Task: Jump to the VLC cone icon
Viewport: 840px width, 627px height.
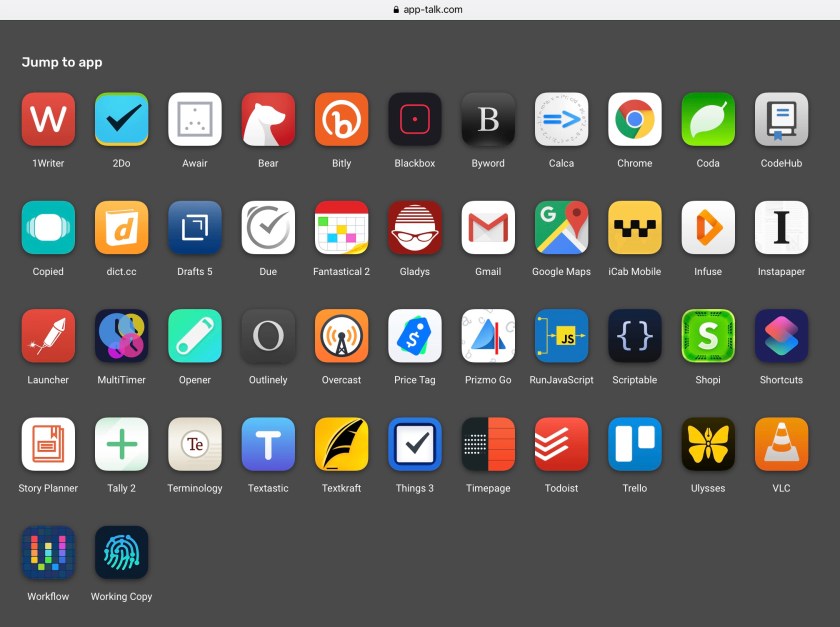Action: pyautogui.click(x=781, y=444)
